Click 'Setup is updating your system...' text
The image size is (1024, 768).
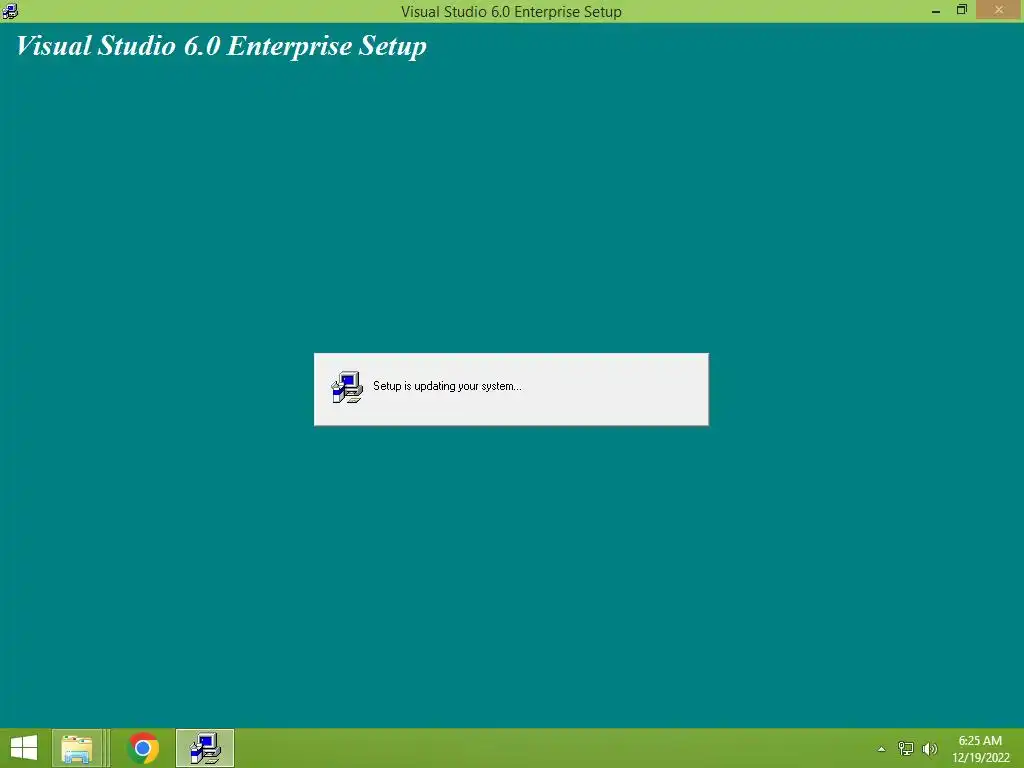tap(447, 386)
